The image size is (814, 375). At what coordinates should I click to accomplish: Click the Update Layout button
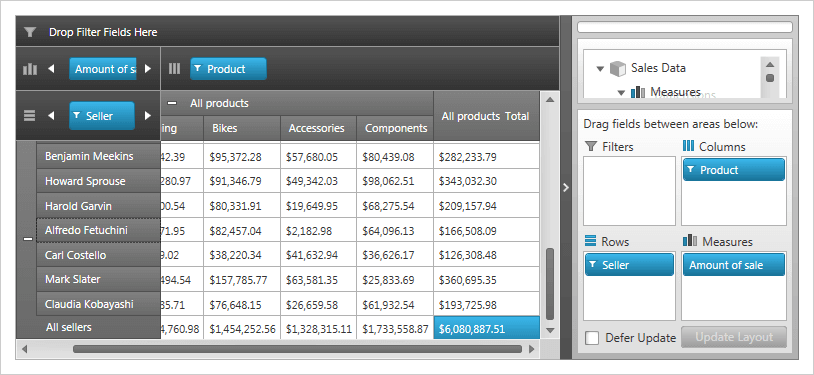(734, 337)
